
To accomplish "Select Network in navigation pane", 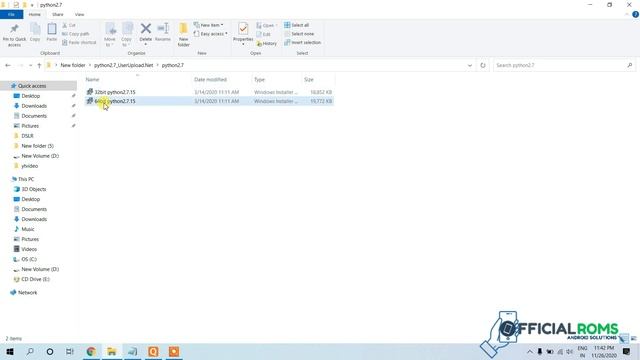I will pyautogui.click(x=27, y=293).
